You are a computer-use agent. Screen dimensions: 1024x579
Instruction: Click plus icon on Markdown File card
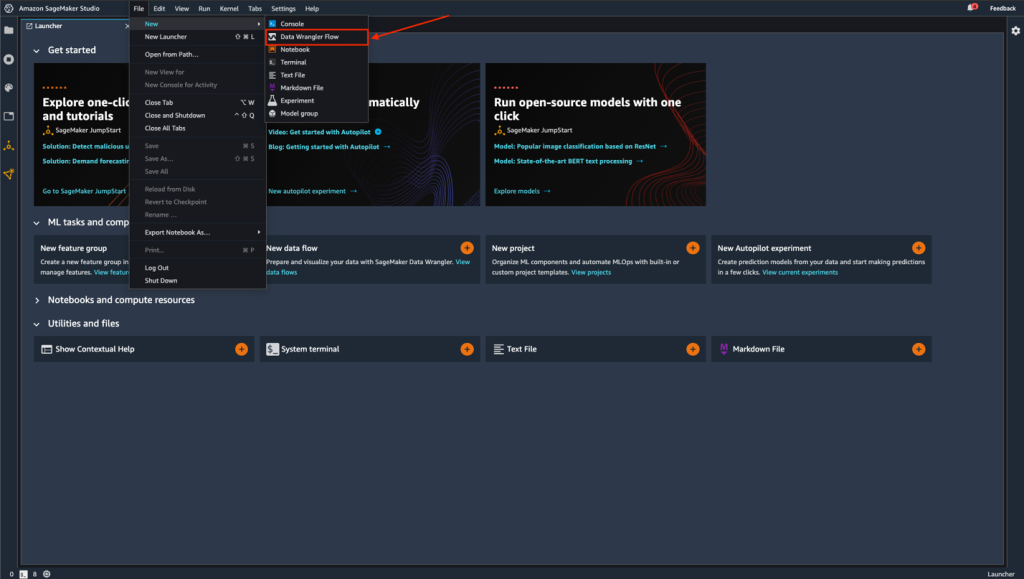click(919, 349)
